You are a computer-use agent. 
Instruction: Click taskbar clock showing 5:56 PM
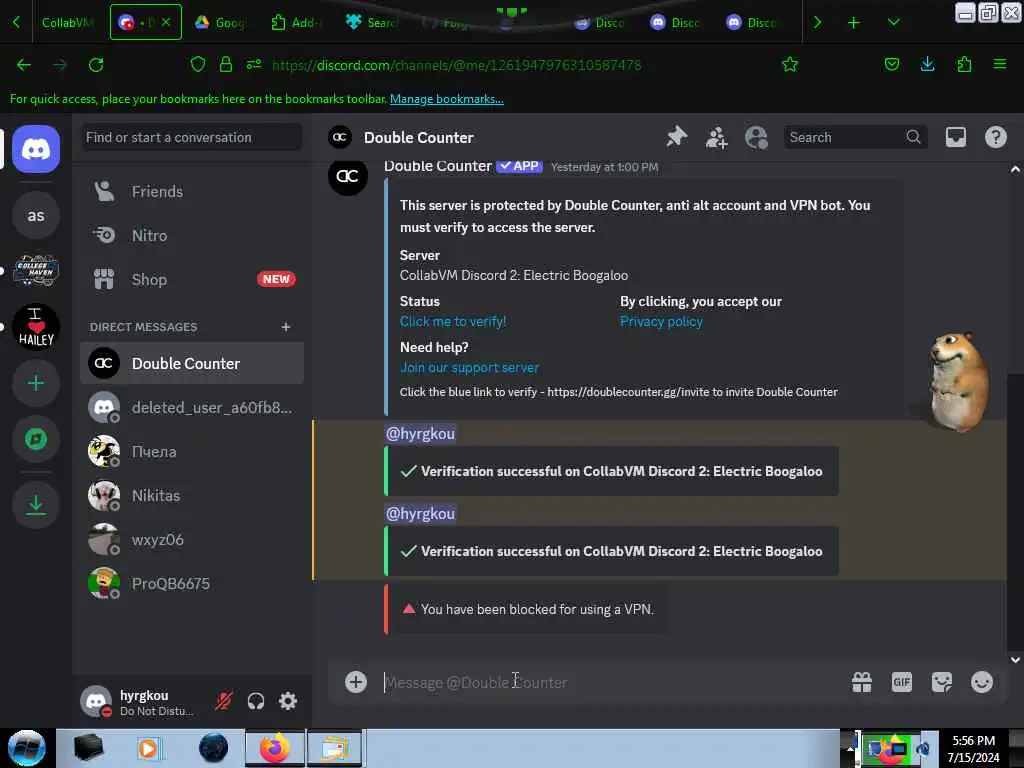click(973, 741)
